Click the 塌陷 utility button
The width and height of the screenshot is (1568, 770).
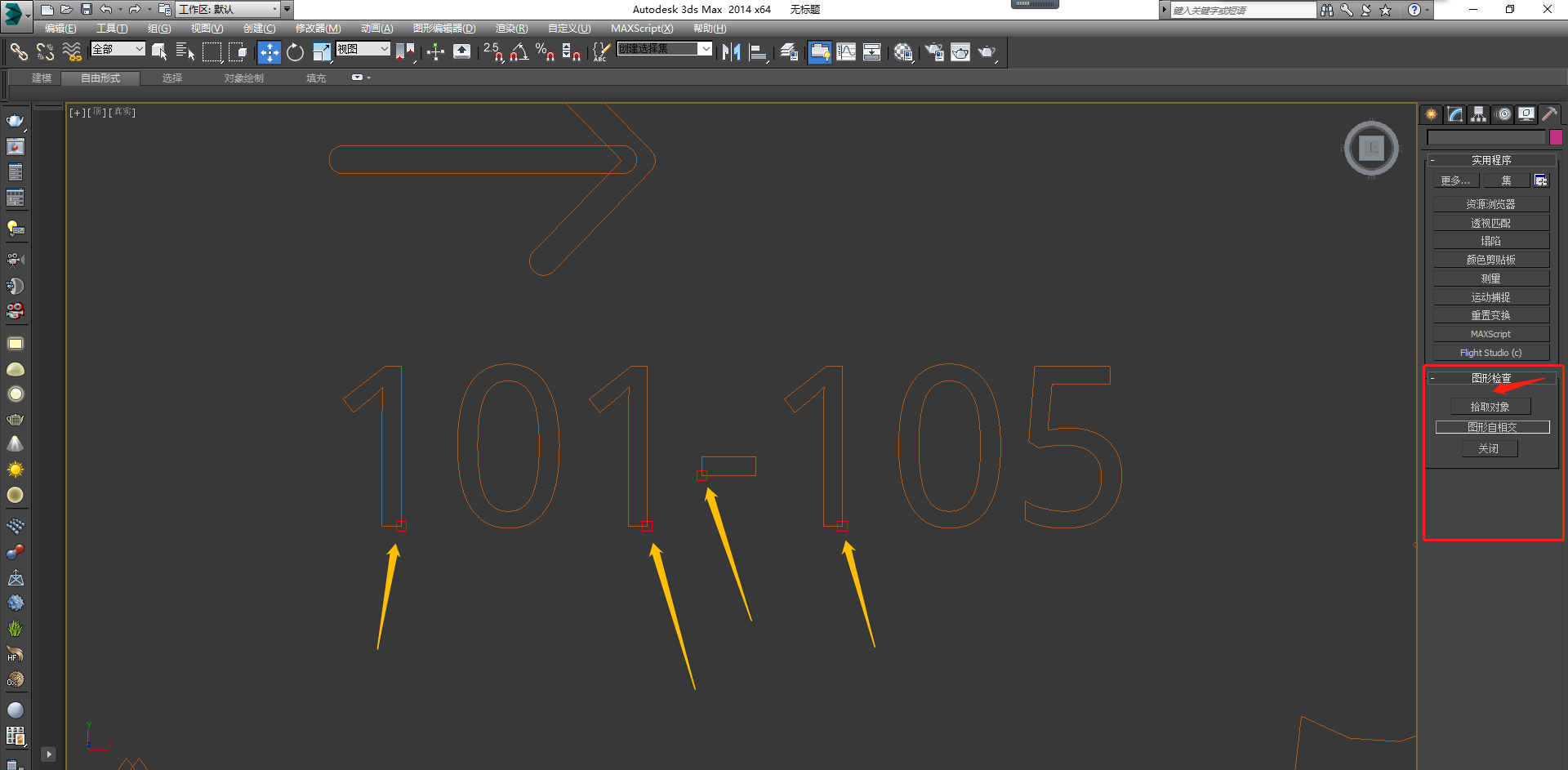(x=1491, y=241)
